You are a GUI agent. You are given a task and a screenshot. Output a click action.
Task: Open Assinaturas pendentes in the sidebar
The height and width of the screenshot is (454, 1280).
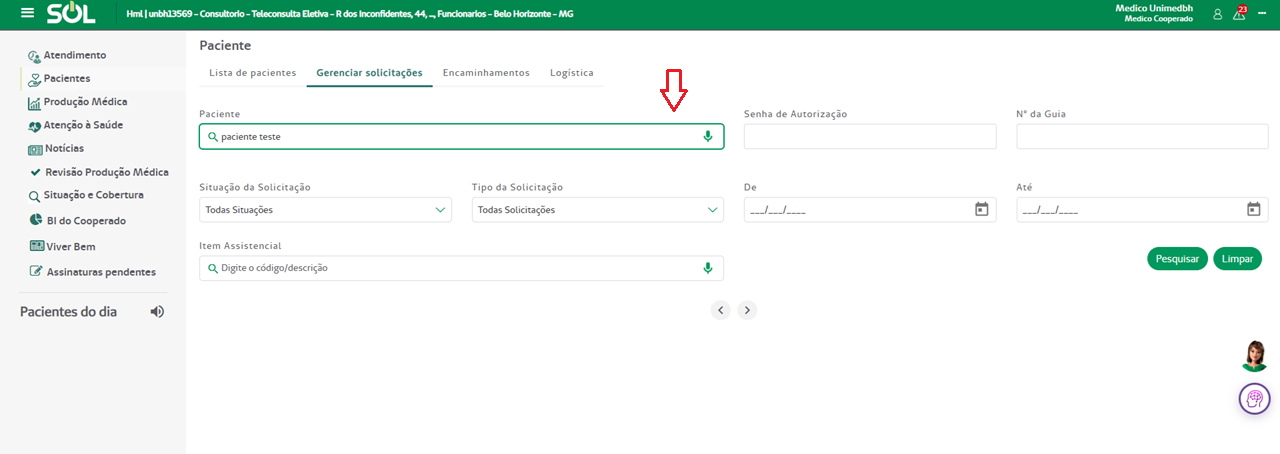[x=101, y=272]
